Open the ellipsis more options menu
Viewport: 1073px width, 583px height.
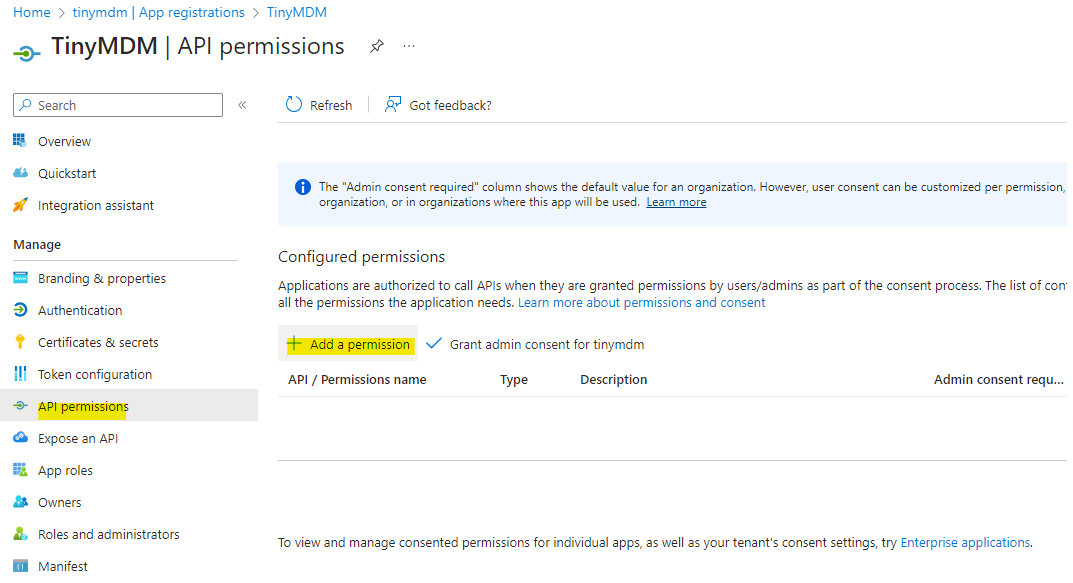pos(408,46)
